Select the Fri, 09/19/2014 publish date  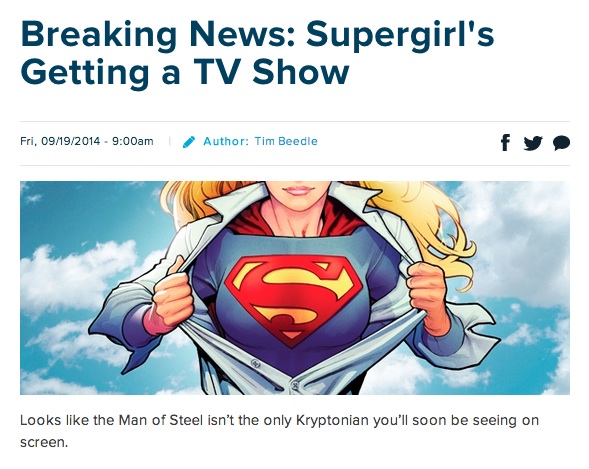pos(60,141)
